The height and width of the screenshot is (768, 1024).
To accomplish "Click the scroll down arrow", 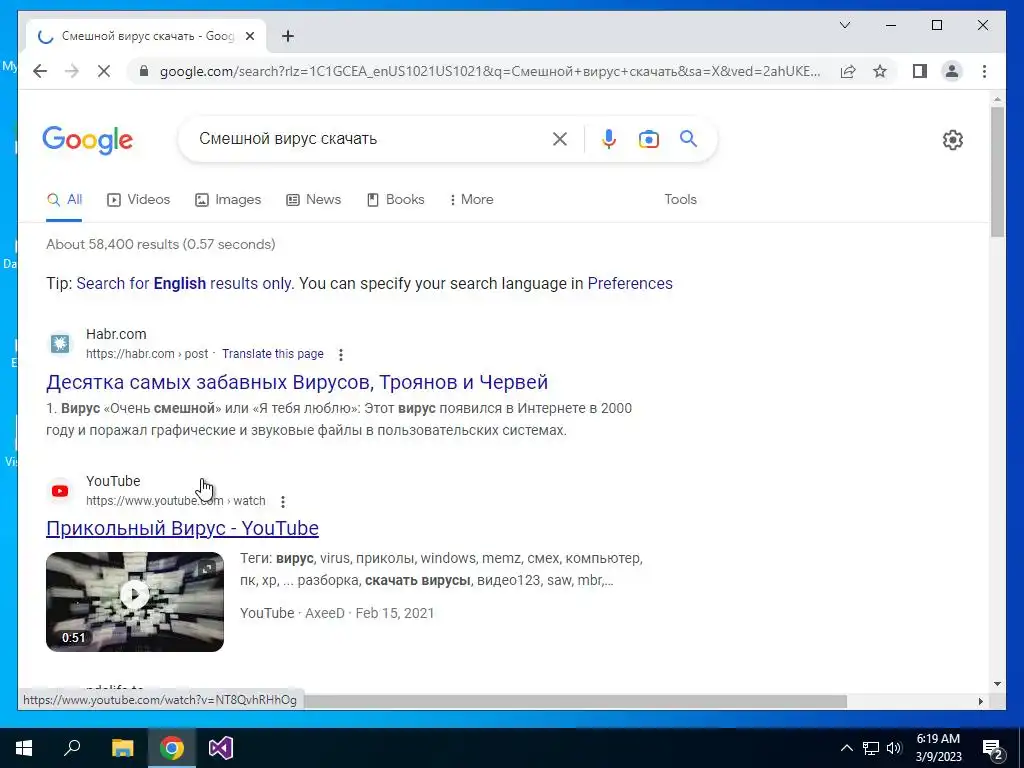I will click(997, 684).
